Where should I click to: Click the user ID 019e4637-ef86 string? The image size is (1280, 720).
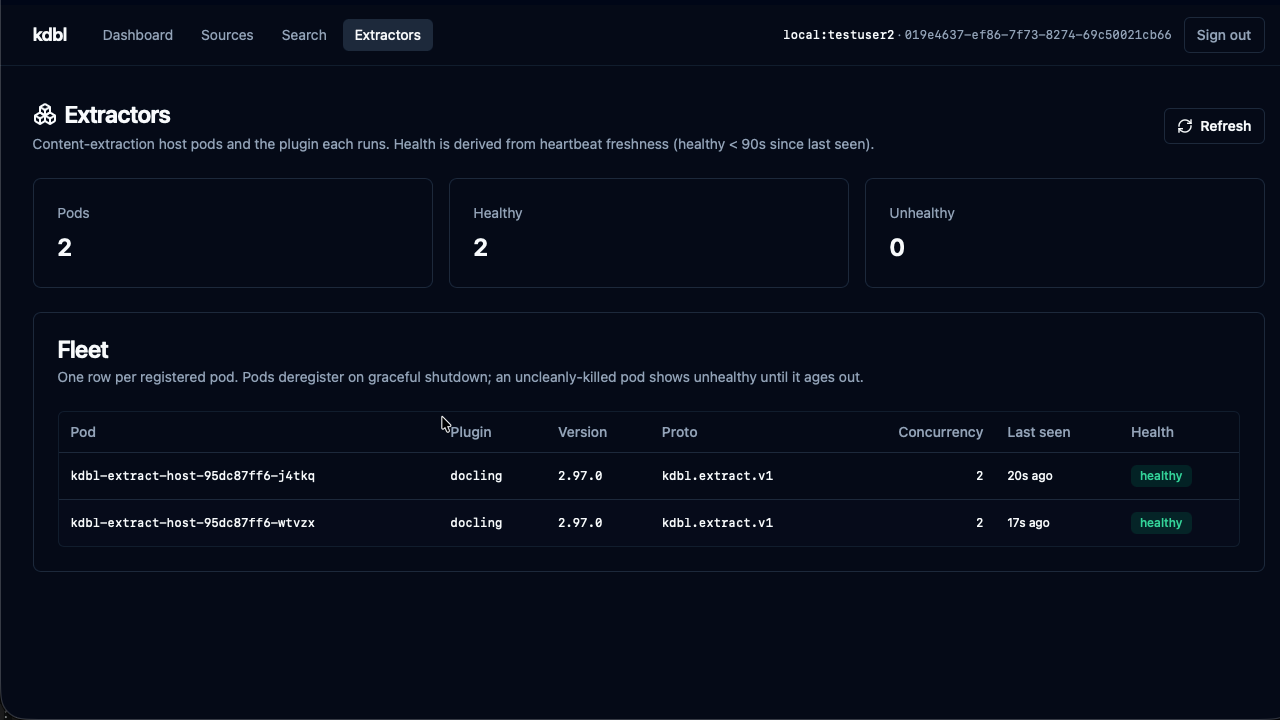(1038, 35)
